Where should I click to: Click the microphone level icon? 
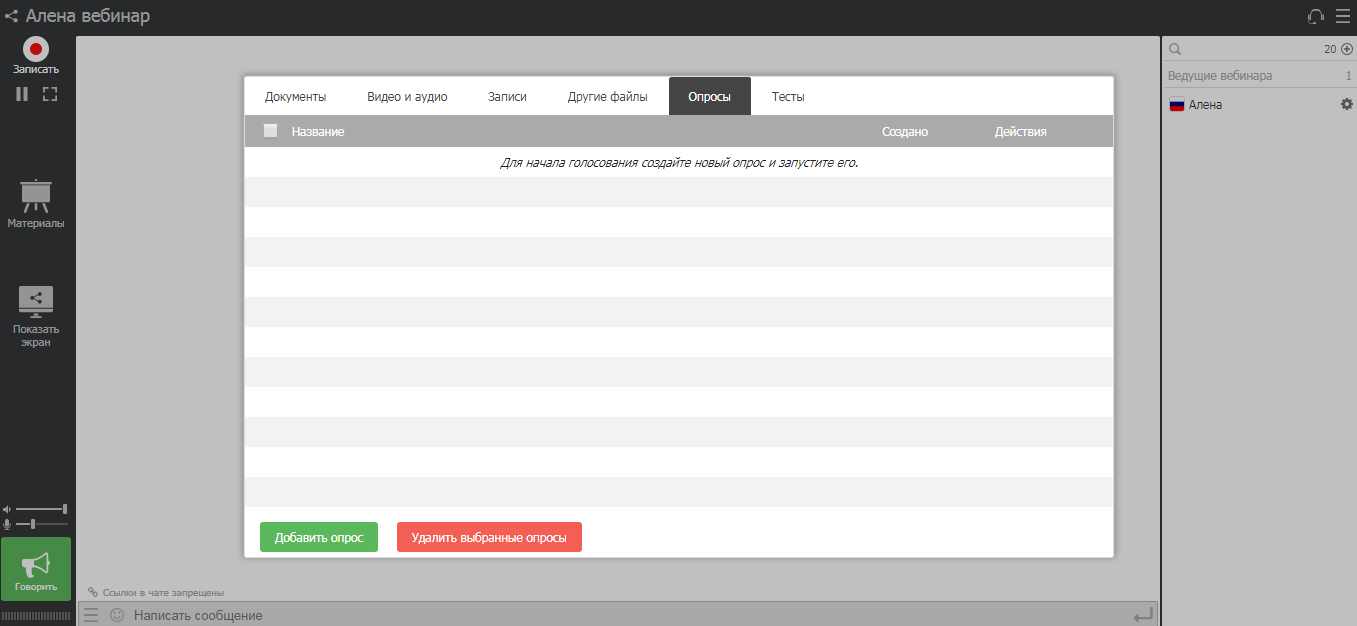pos(7,524)
